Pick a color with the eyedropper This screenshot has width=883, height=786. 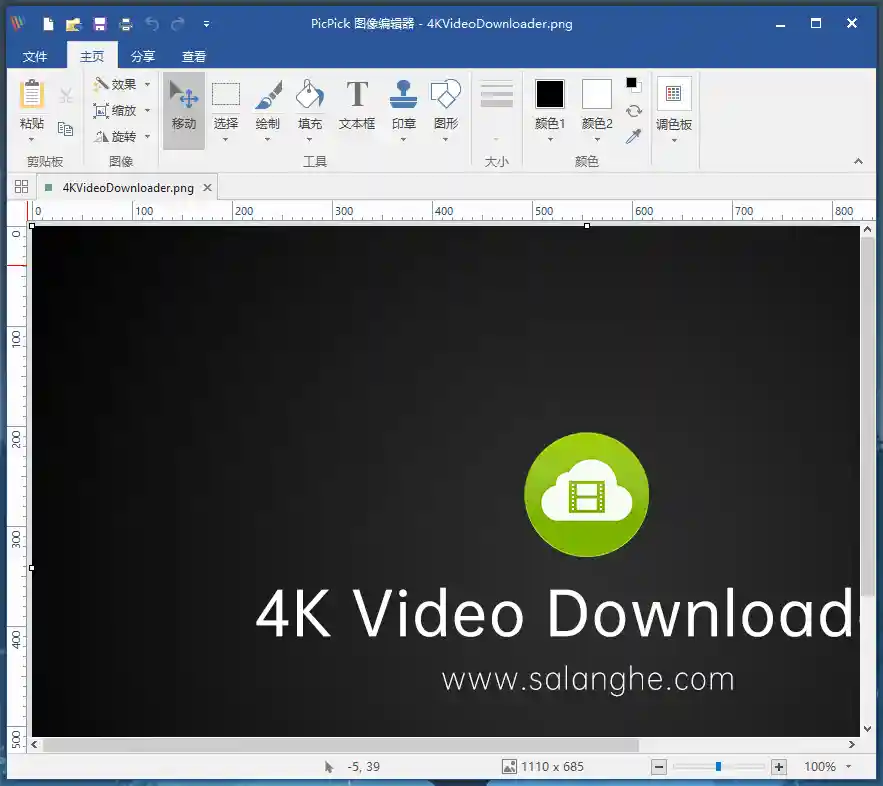click(634, 134)
